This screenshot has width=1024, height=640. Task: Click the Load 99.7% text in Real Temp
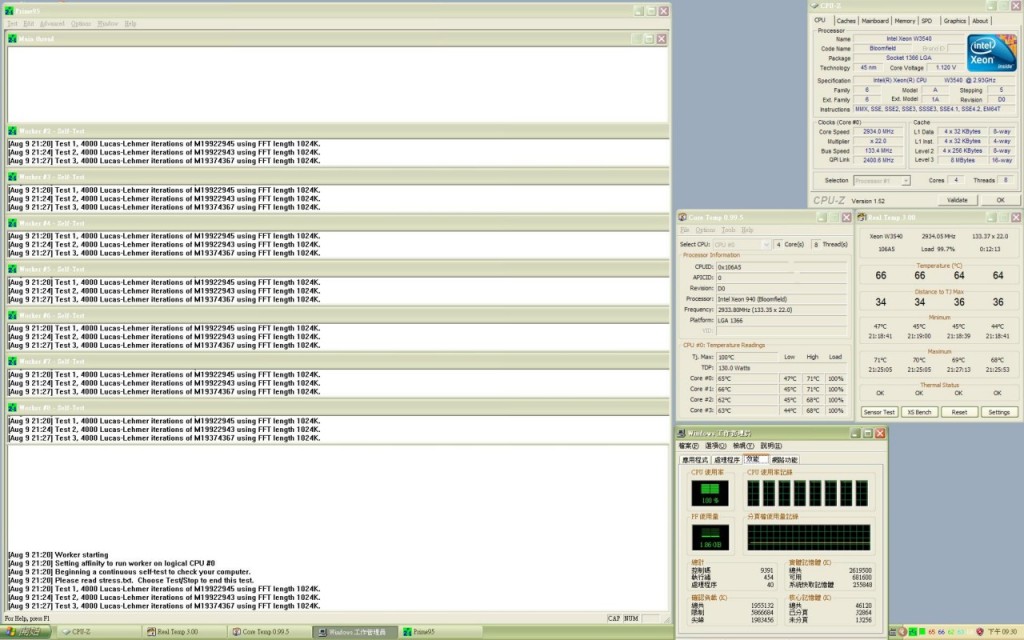coord(937,249)
